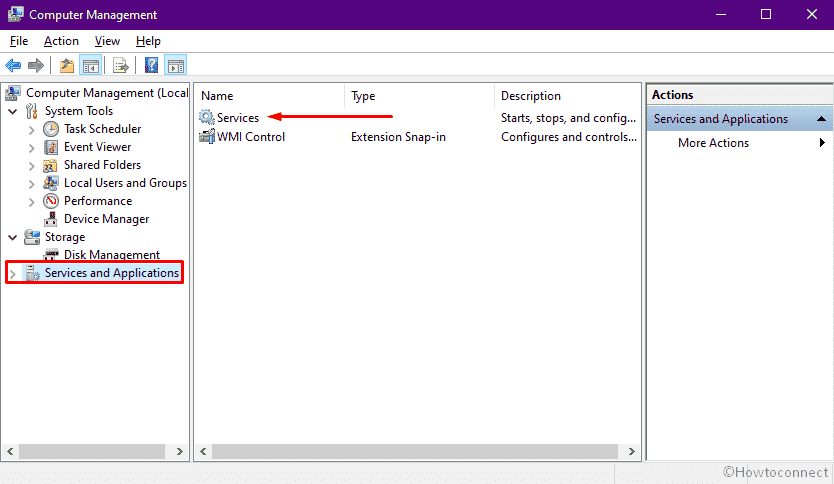This screenshot has height=484, width=834.
Task: Click center pane scroll left arrow
Action: [x=203, y=452]
